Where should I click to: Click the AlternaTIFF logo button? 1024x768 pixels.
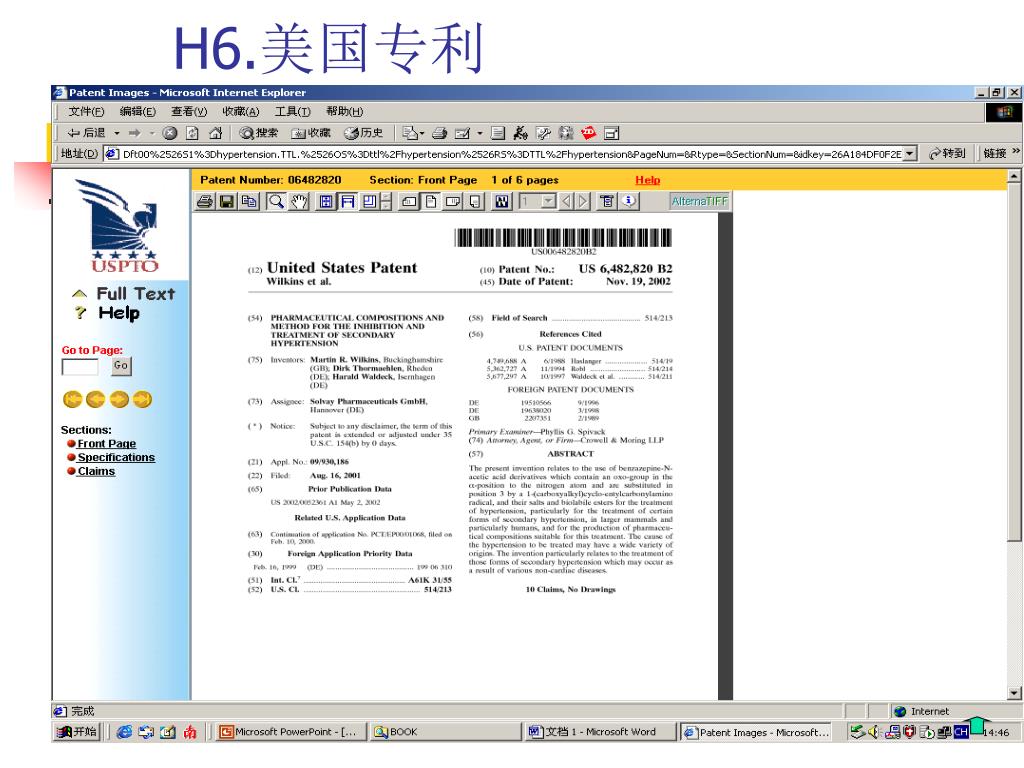(x=699, y=202)
